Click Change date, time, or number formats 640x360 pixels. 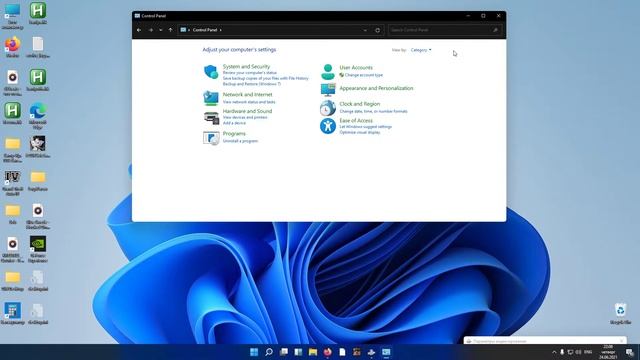pos(373,111)
